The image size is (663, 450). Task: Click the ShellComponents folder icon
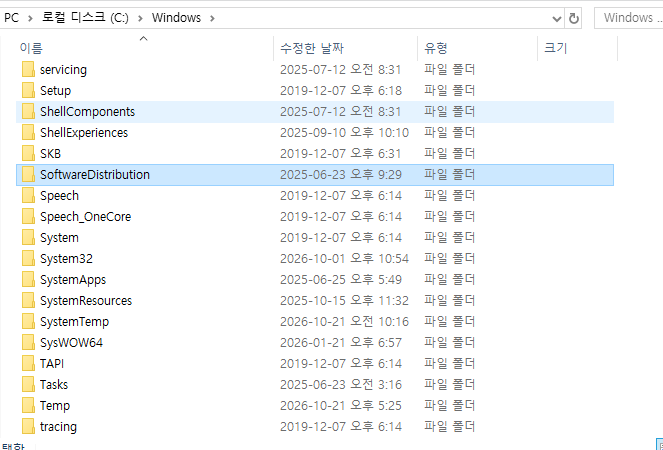click(x=28, y=112)
